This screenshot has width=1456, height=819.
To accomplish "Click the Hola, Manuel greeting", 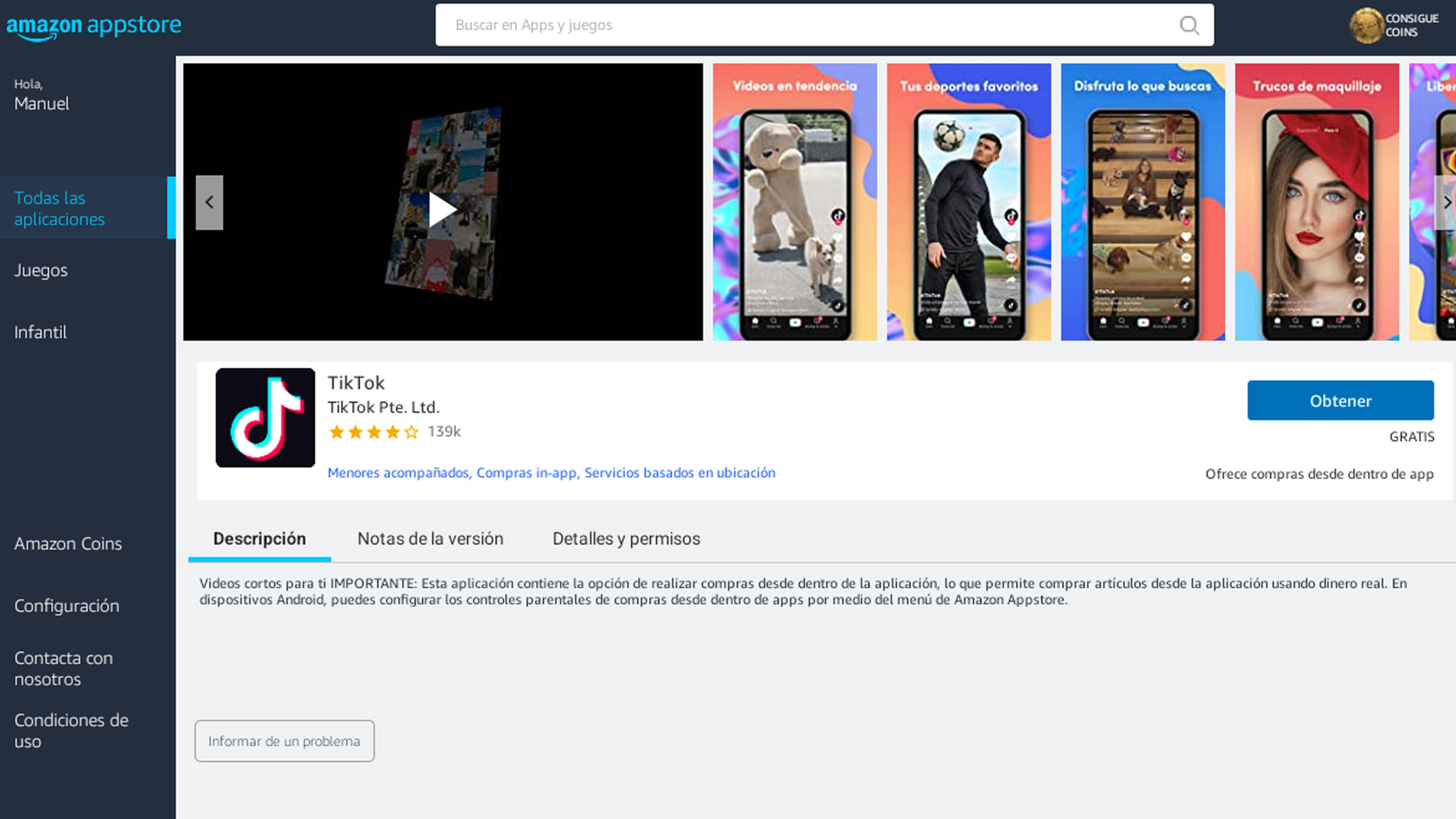I will pos(42,95).
